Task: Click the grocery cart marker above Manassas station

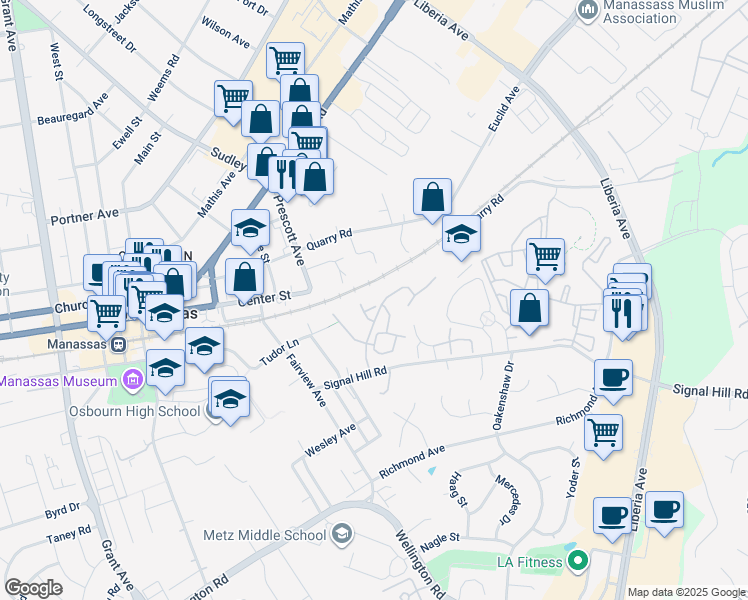Action: 107,314
